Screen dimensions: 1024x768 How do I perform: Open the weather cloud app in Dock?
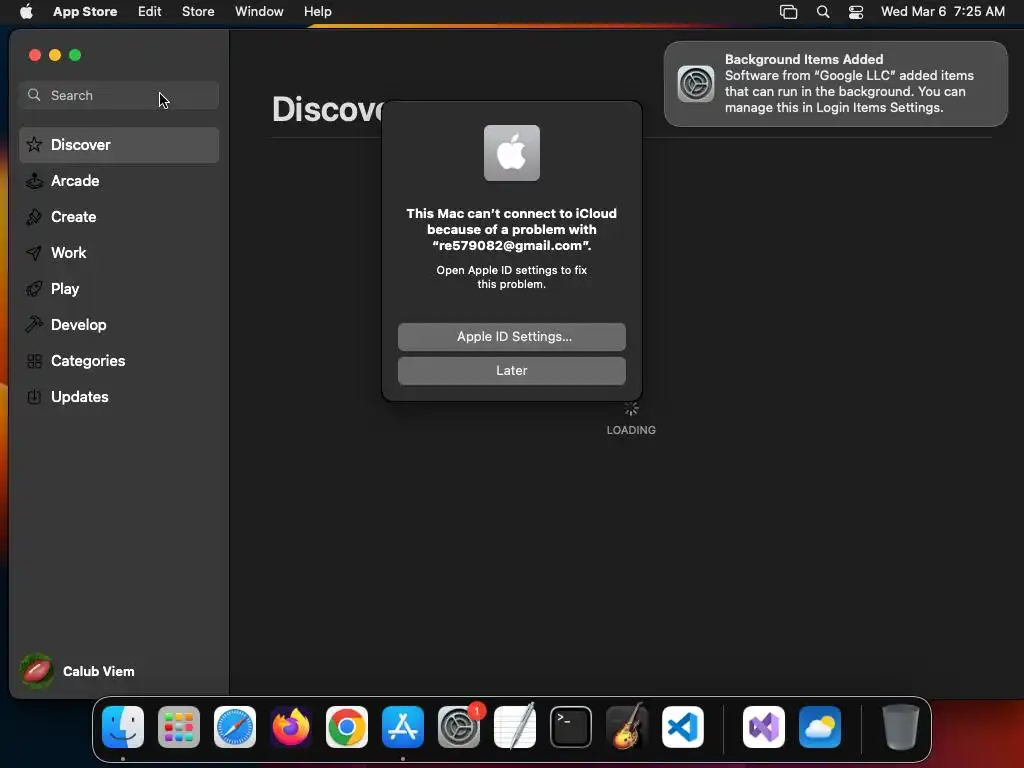820,727
